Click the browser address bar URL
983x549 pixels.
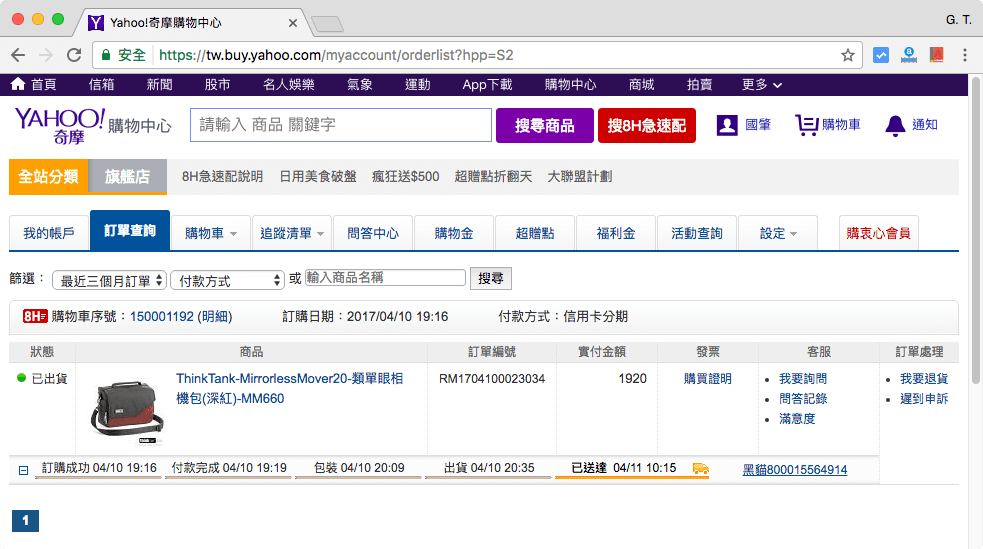[336, 55]
